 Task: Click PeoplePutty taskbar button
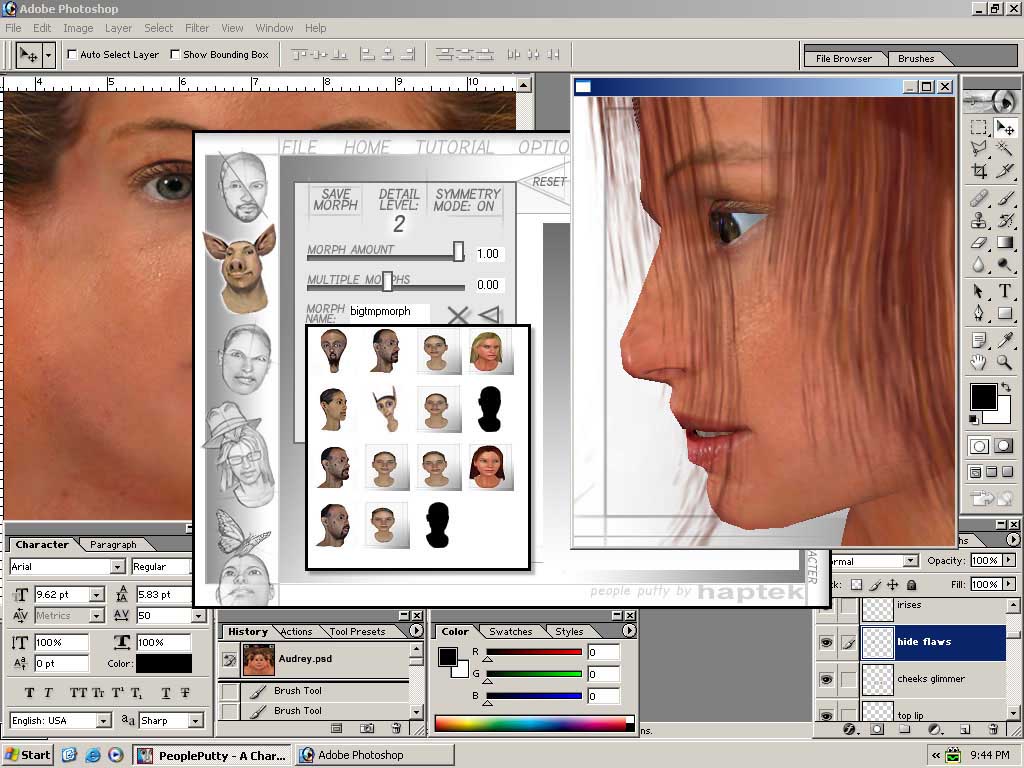pyautogui.click(x=212, y=756)
